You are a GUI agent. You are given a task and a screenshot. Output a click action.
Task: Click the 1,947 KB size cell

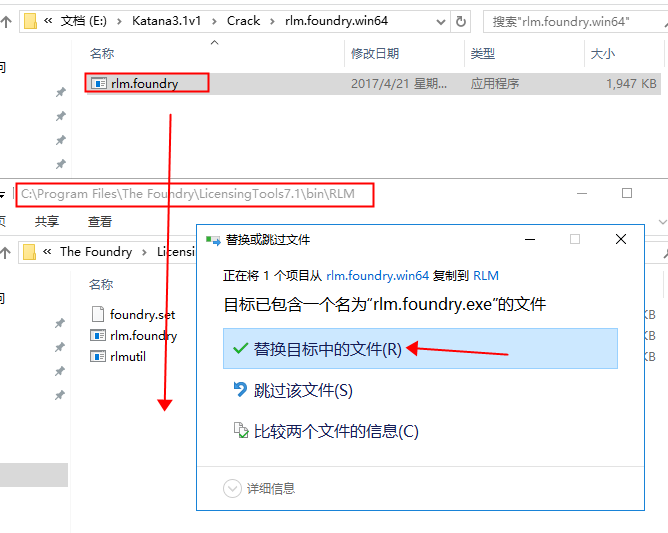(631, 84)
